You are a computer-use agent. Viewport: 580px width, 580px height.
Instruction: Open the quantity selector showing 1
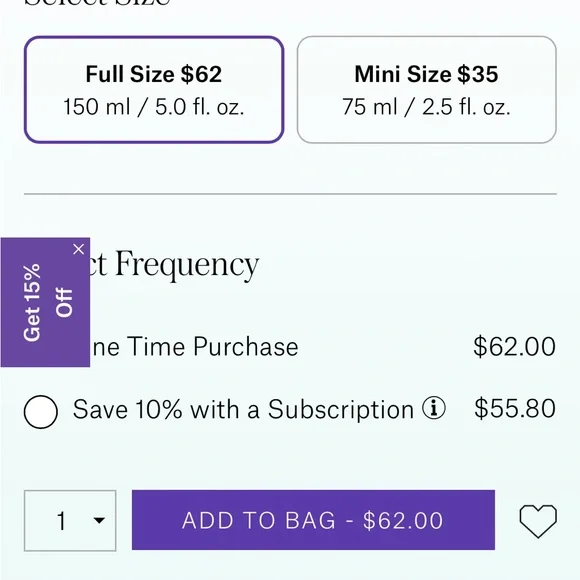[x=70, y=520]
